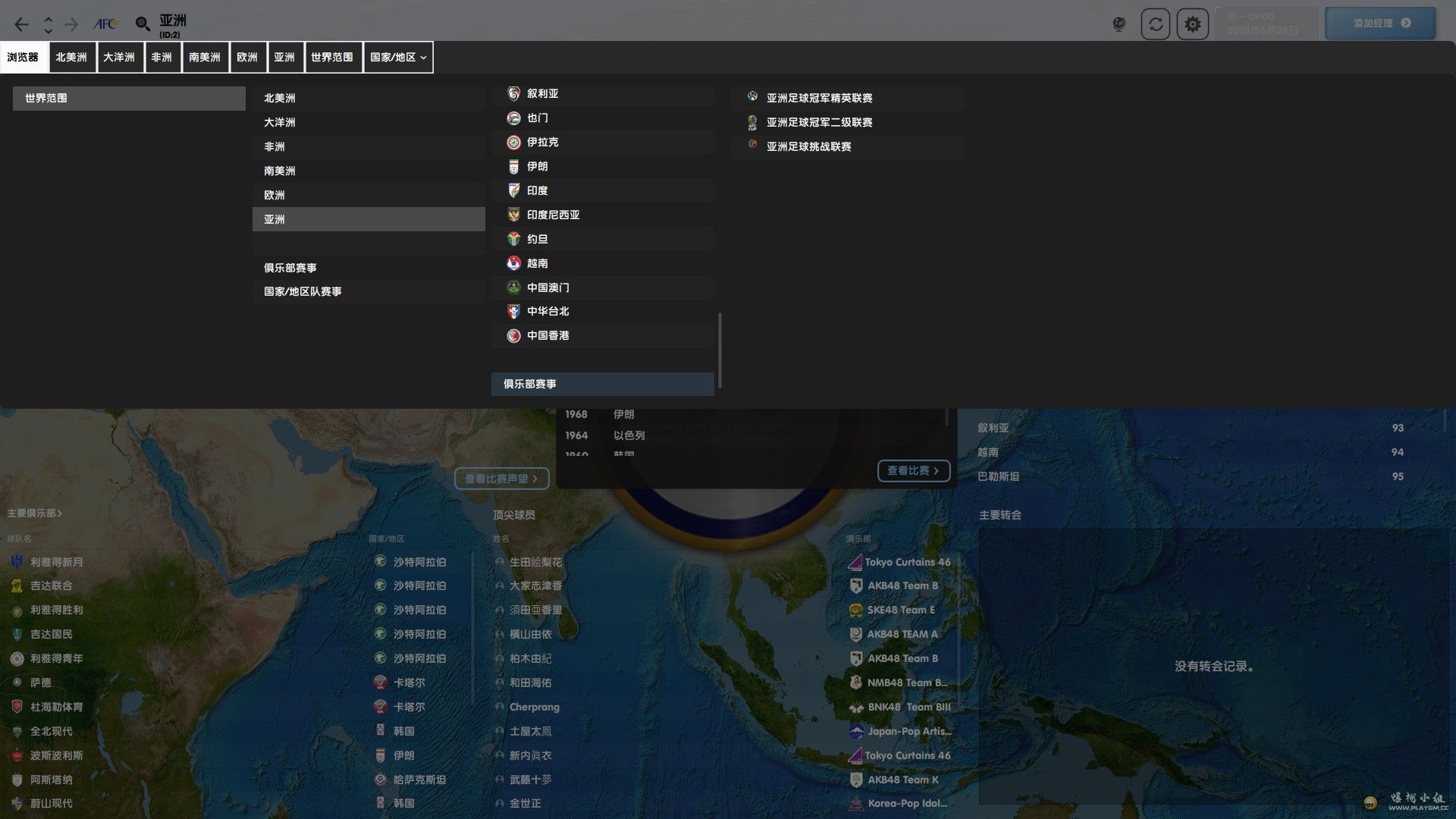Choose 大洋洲 in the continent list
1456x819 pixels.
tap(369, 122)
